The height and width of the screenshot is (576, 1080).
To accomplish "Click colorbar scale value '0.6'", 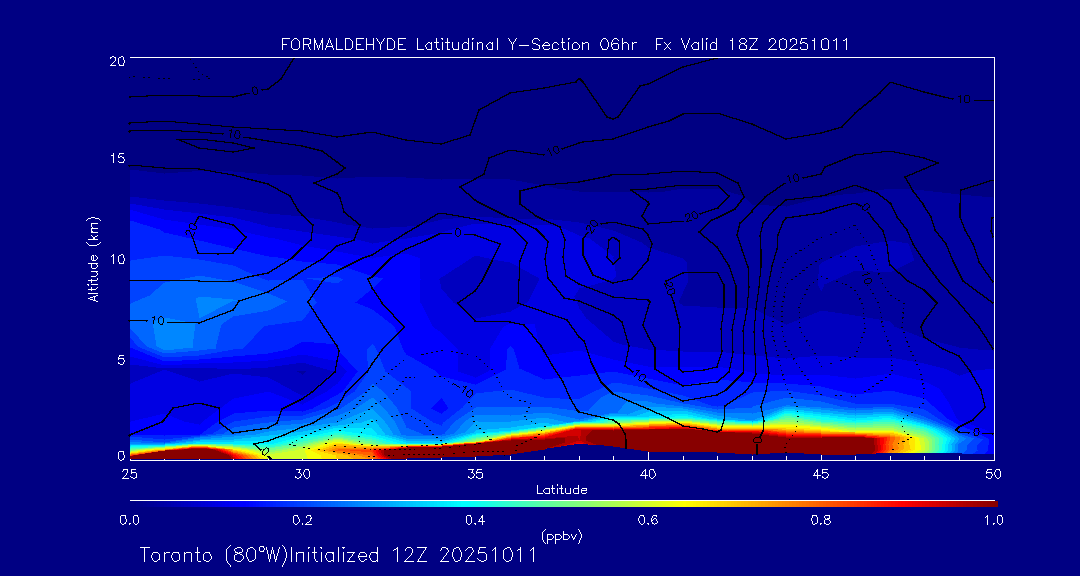I will (x=647, y=520).
